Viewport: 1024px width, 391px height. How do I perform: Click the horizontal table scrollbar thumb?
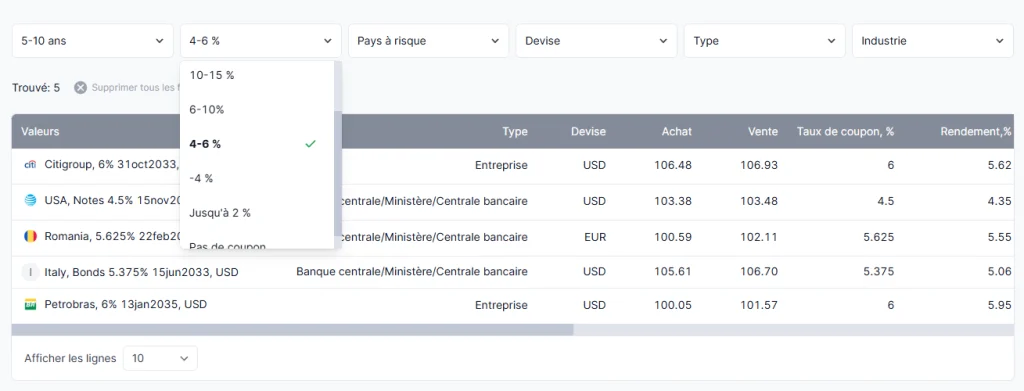293,330
